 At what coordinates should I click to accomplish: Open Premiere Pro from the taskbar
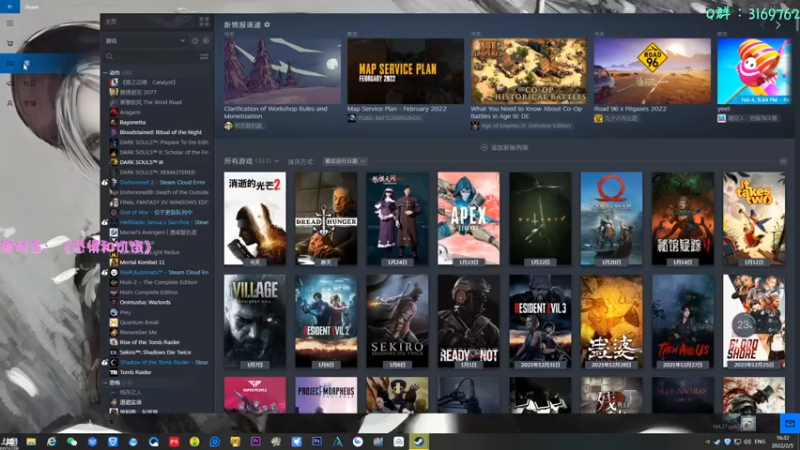256,441
